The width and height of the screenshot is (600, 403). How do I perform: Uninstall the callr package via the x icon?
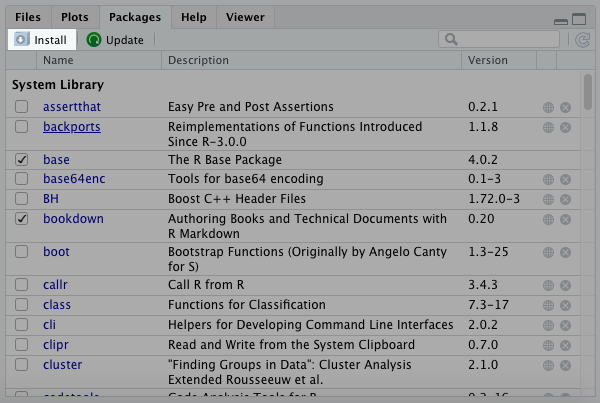pyautogui.click(x=565, y=285)
